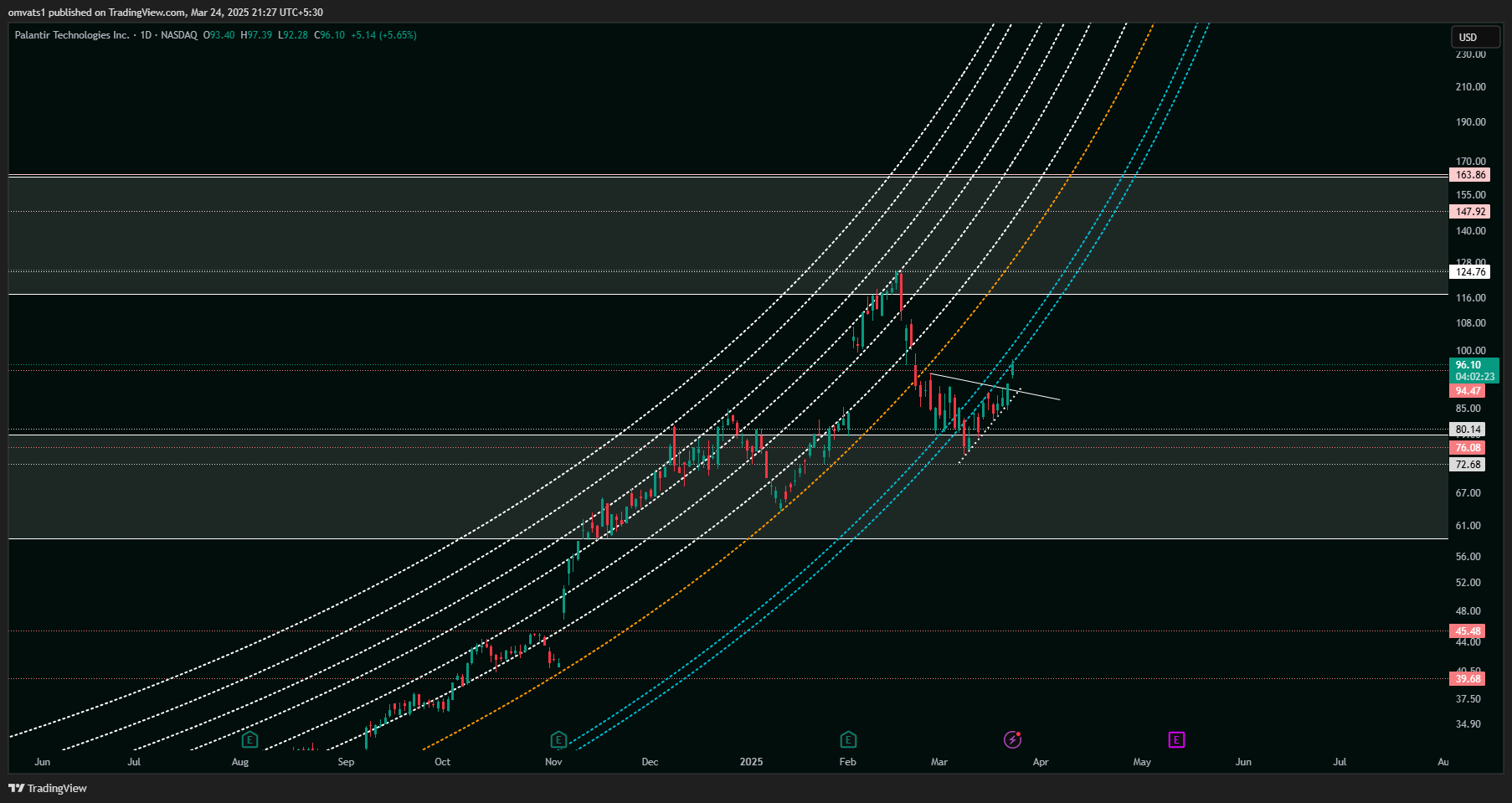1512x803 pixels.
Task: Click the TradingView logo
Action: [x=48, y=788]
